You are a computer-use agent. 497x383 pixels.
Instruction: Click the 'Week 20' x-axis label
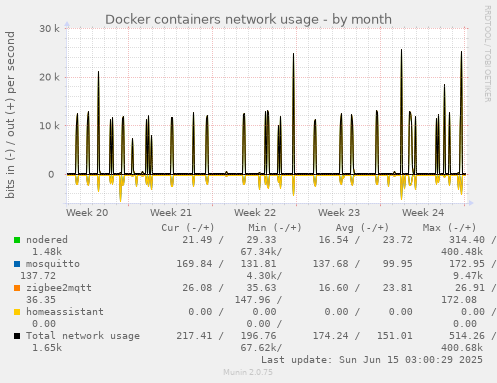[x=87, y=213]
